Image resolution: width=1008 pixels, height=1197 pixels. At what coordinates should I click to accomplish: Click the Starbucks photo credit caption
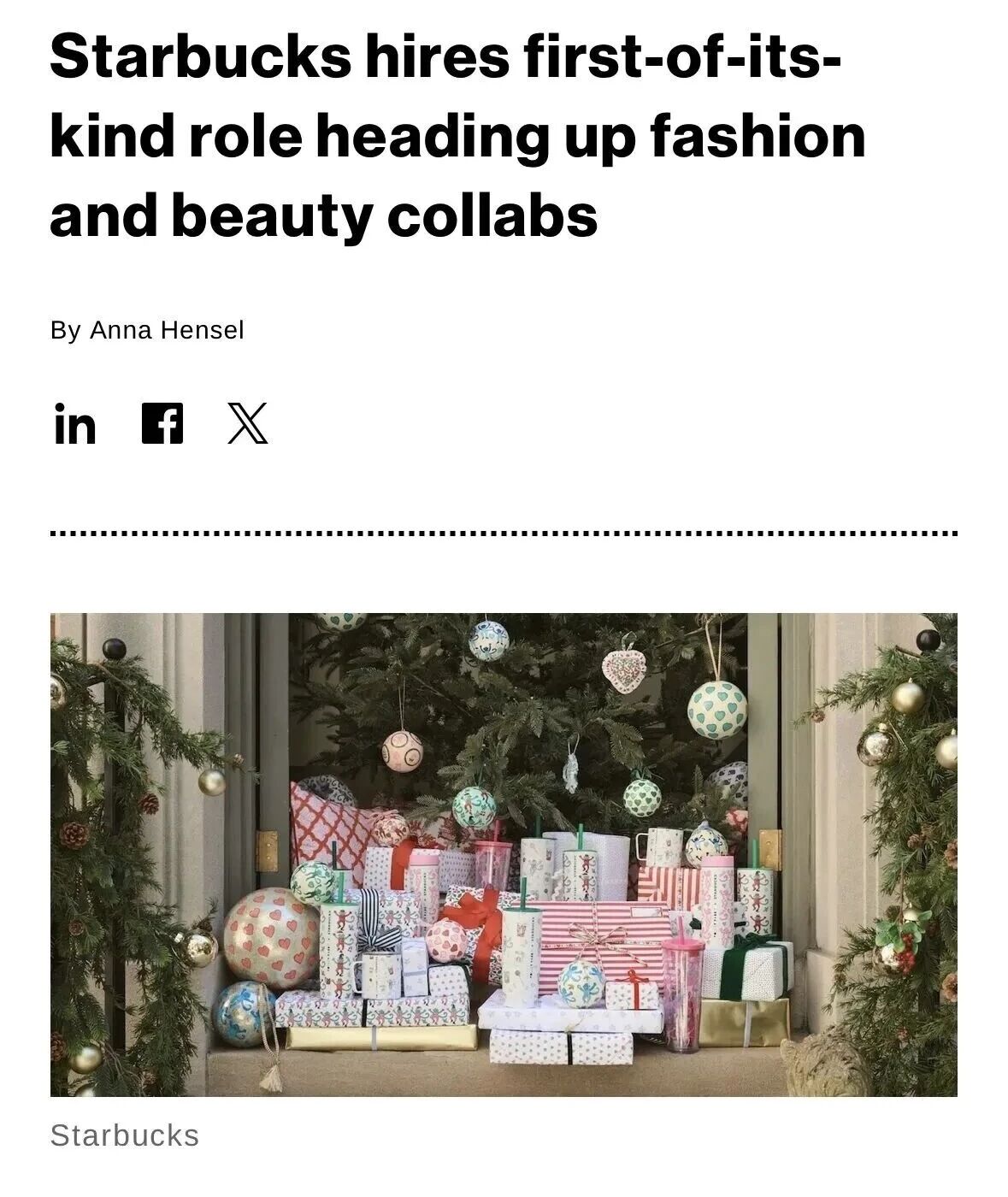125,1135
